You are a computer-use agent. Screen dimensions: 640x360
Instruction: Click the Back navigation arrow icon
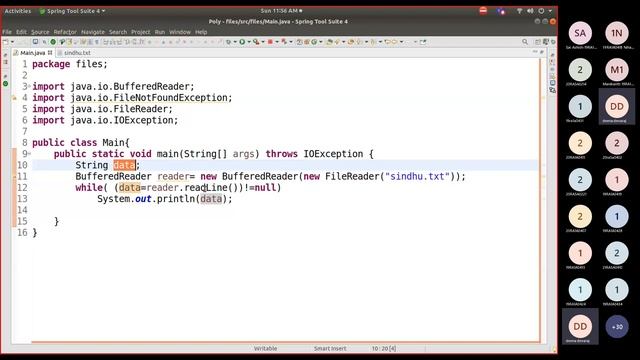[387, 42]
